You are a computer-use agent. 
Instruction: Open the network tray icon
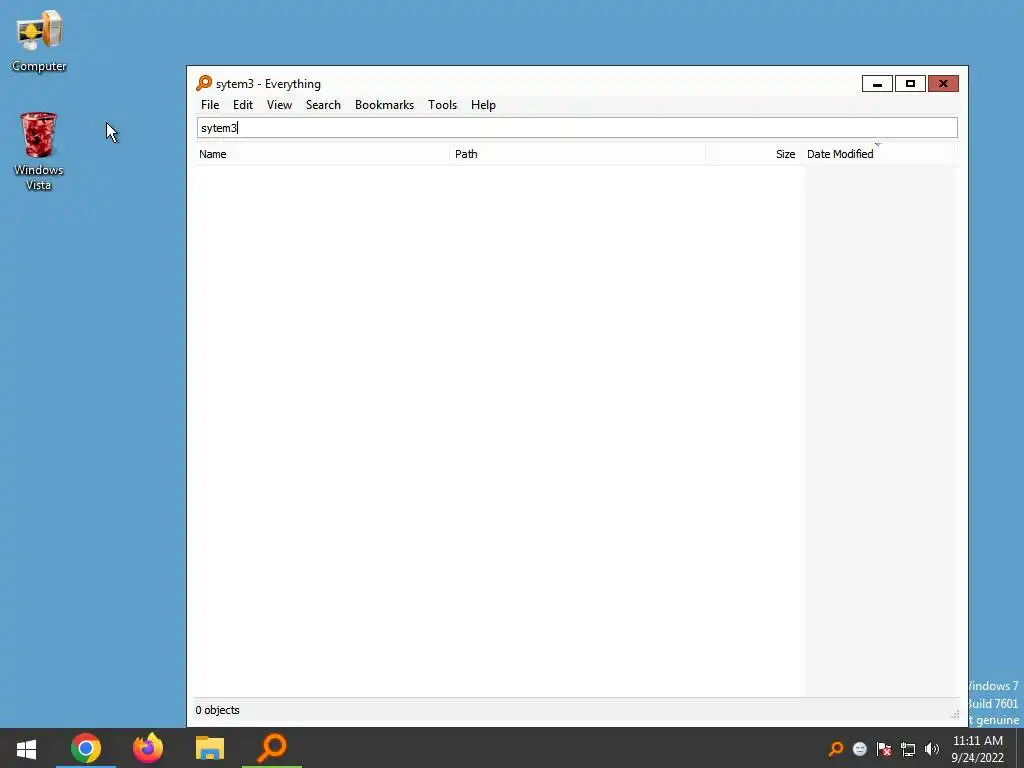[x=908, y=749]
